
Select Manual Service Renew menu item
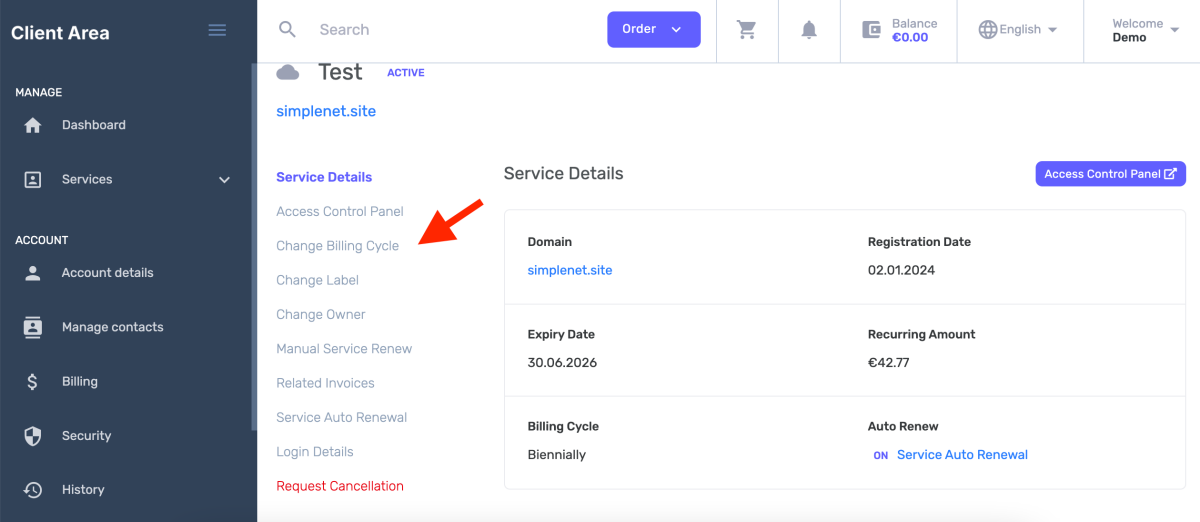[344, 349]
